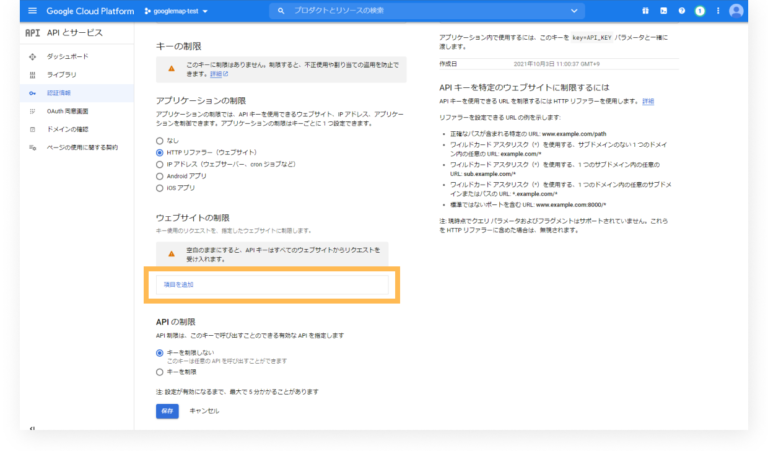Screen dimensions: 768x451
Task: Click 項目を追加 to add website
Action: click(x=179, y=285)
